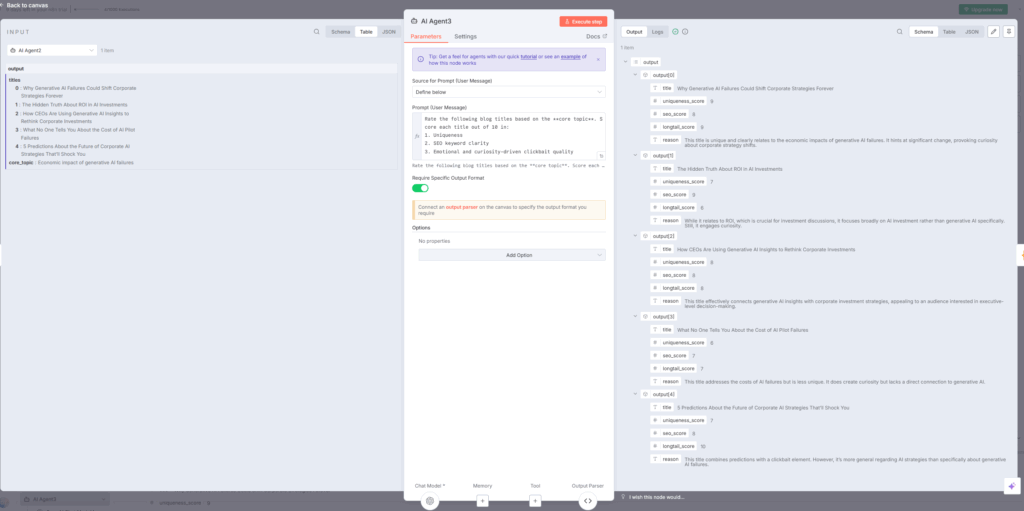
Task: Add a Tool sub-node with plus icon
Action: (x=535, y=500)
